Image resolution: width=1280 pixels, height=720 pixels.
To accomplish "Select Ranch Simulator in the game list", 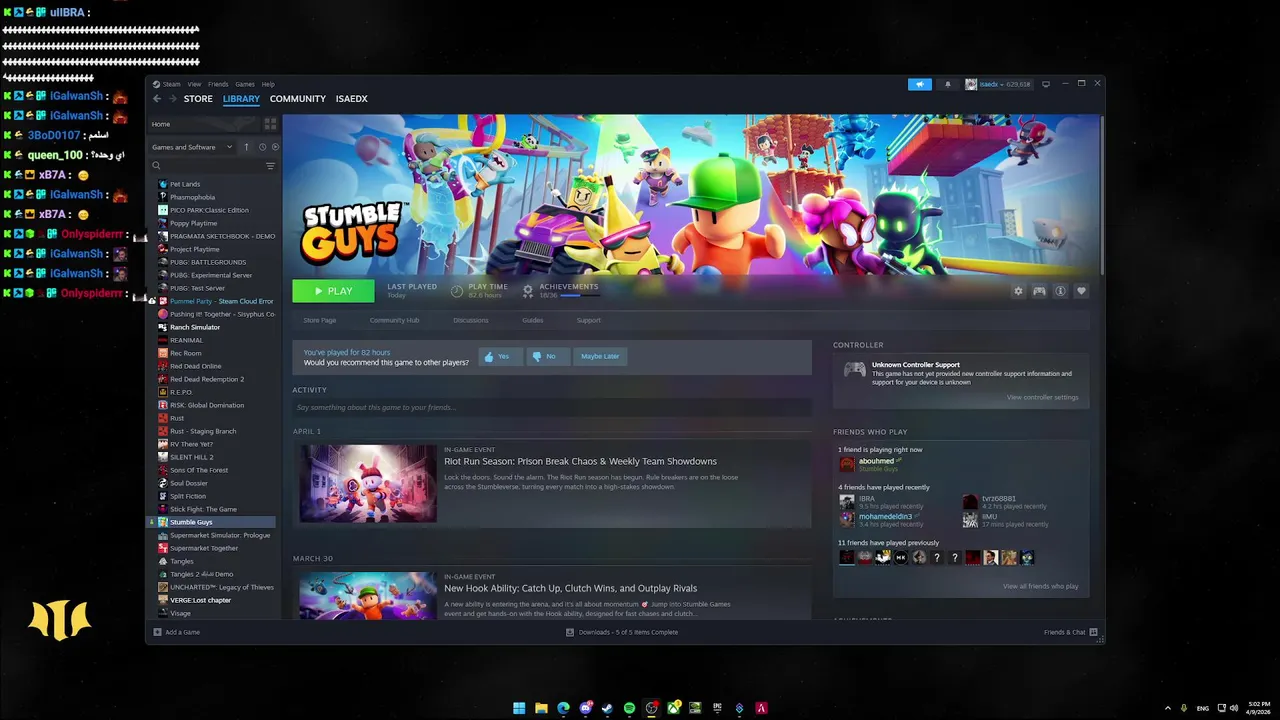I will 195,327.
